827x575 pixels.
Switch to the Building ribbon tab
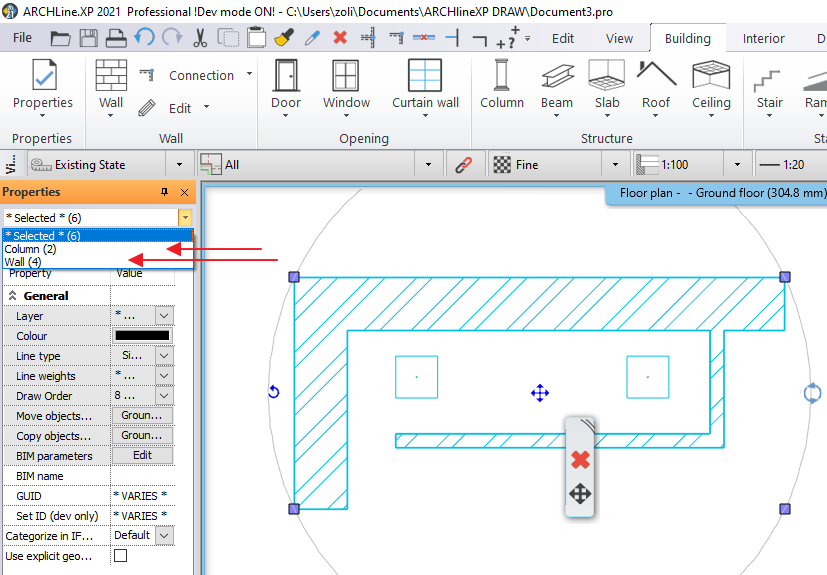coord(687,39)
